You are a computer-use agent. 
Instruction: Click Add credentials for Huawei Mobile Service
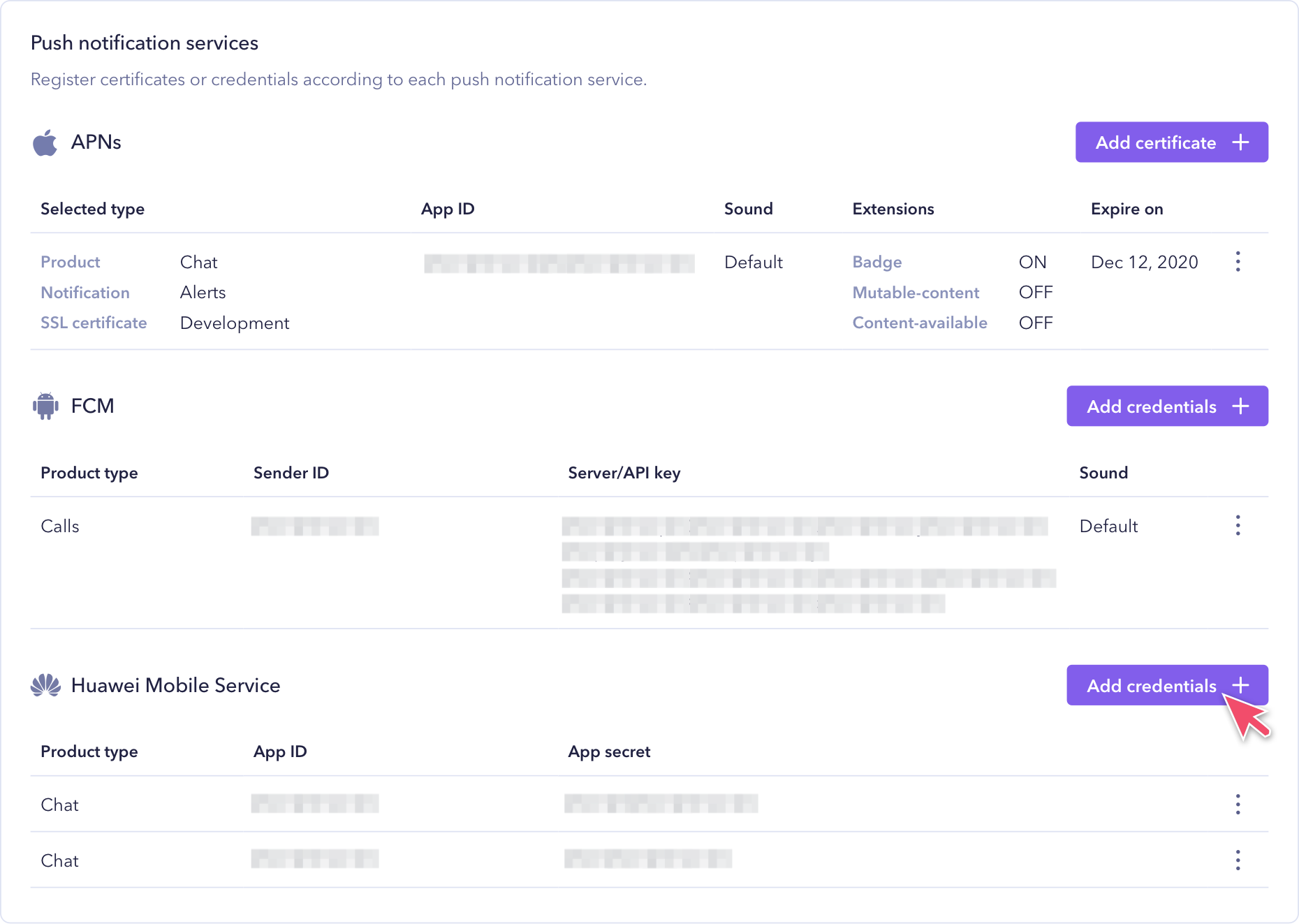(x=1167, y=685)
